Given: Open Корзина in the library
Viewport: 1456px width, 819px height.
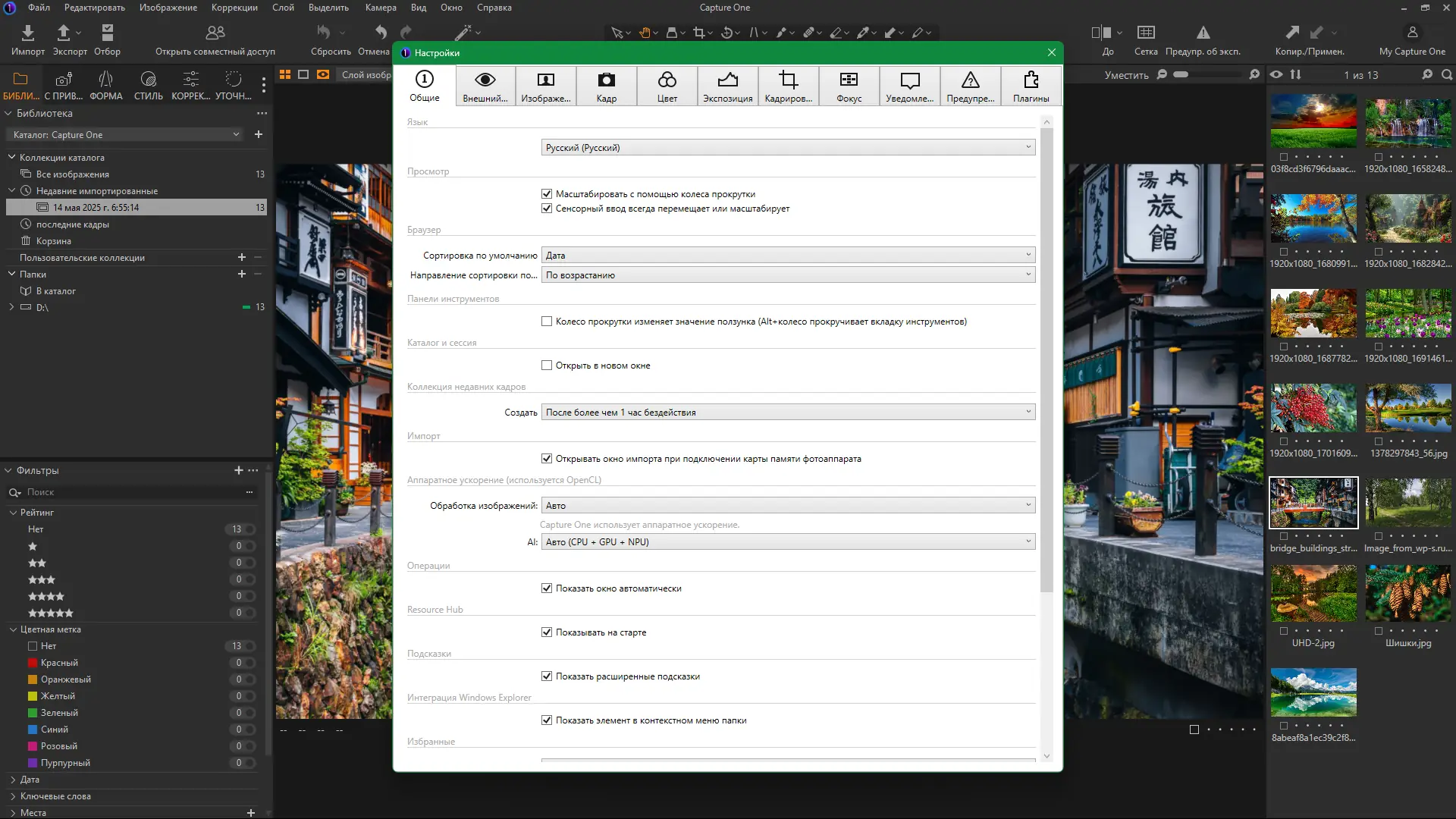Looking at the screenshot, I should [53, 241].
